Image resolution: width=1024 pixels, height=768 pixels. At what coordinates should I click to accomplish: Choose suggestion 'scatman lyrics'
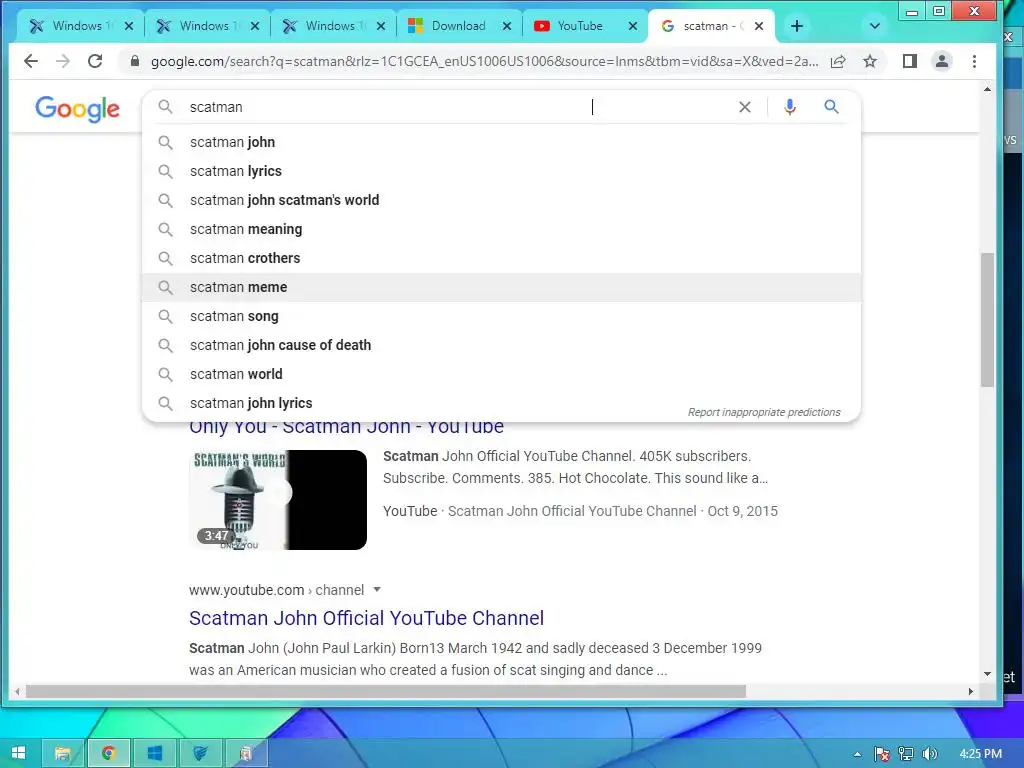(x=501, y=171)
